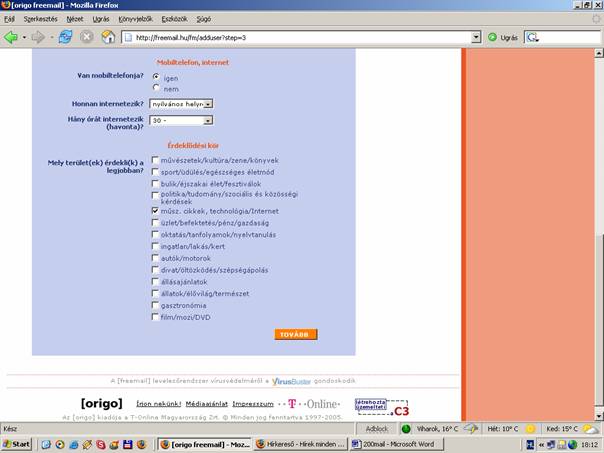The image size is (604, 453).
Task: Open the Könyvjelzők menu
Action: (136, 18)
